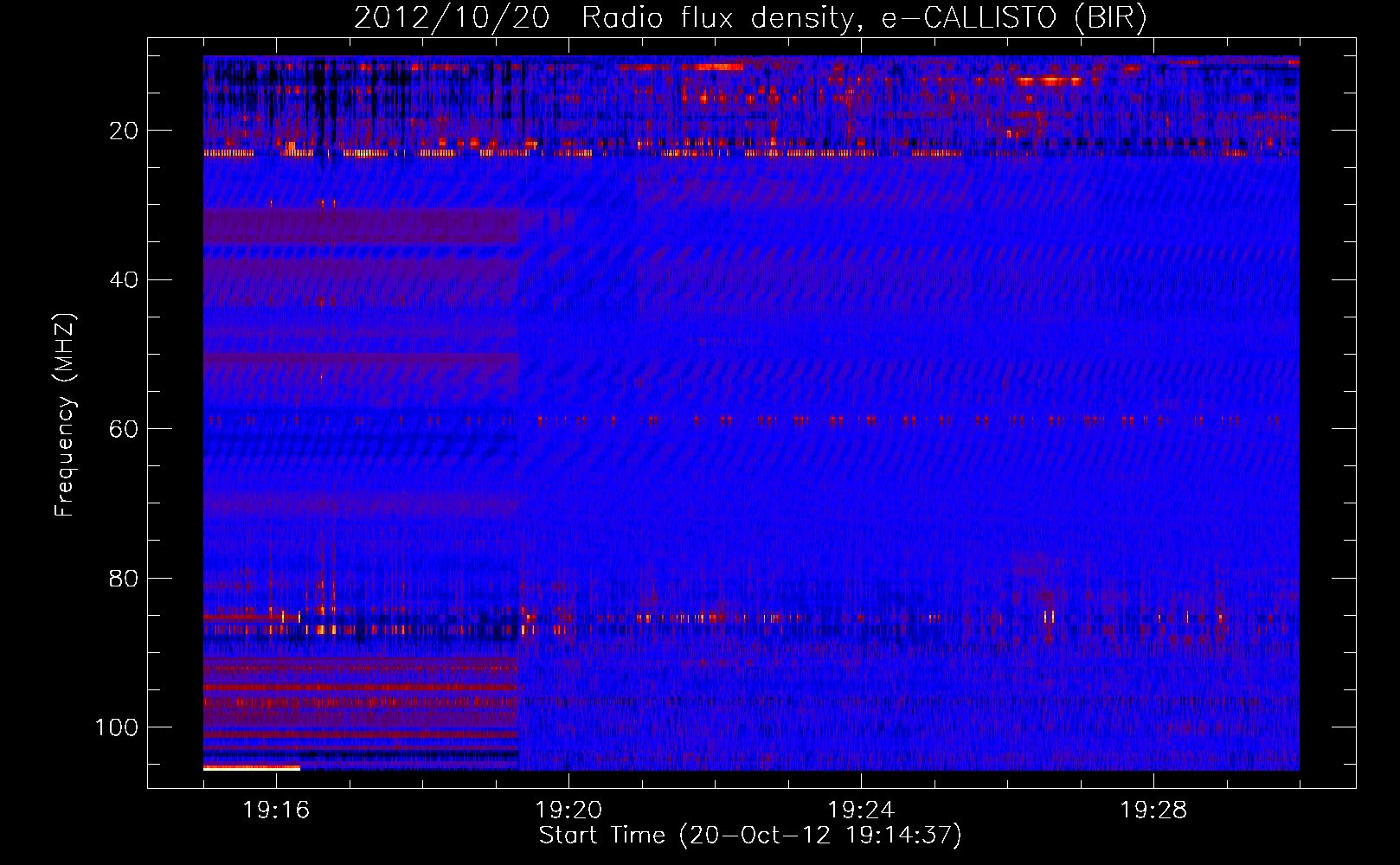Click the "60" frequency tick label
The width and height of the screenshot is (1400, 865).
pyautogui.click(x=124, y=429)
